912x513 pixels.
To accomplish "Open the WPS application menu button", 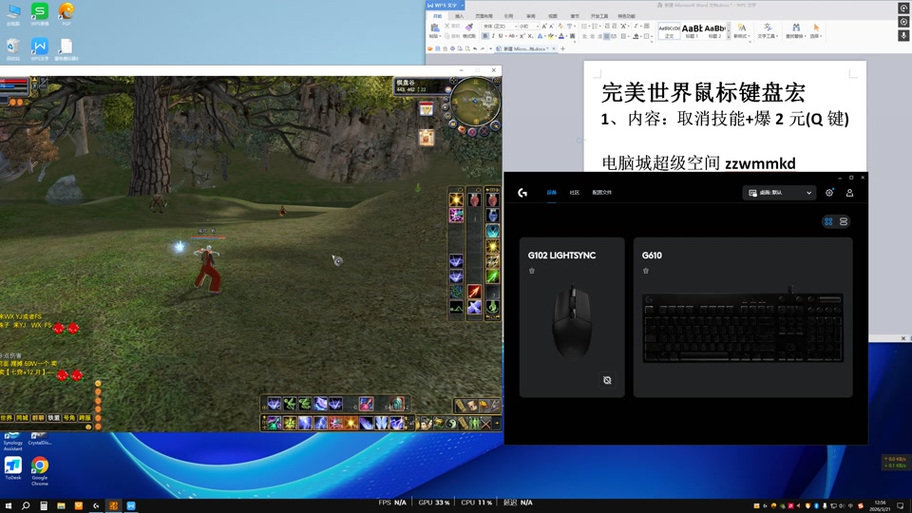I will click(x=446, y=5).
